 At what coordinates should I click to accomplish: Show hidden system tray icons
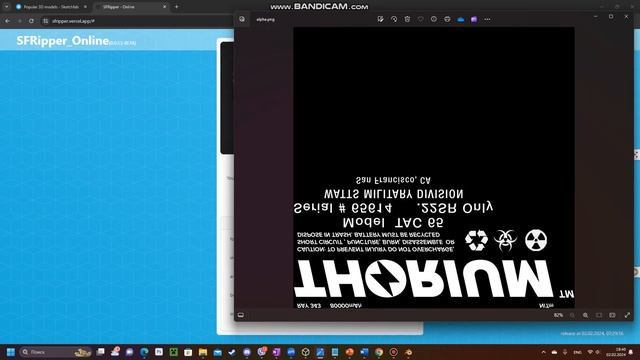[543, 352]
